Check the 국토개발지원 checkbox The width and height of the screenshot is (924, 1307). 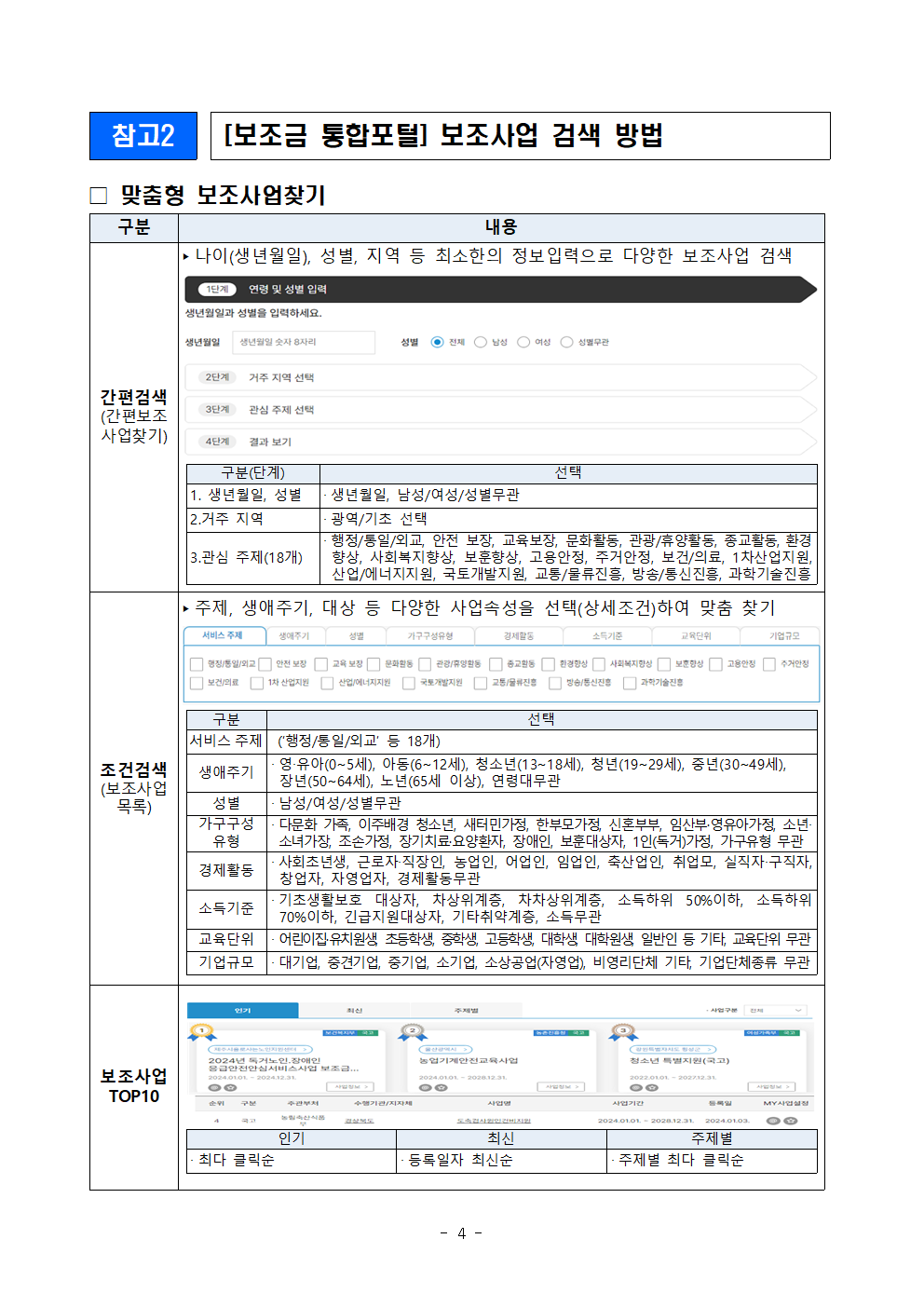409,683
